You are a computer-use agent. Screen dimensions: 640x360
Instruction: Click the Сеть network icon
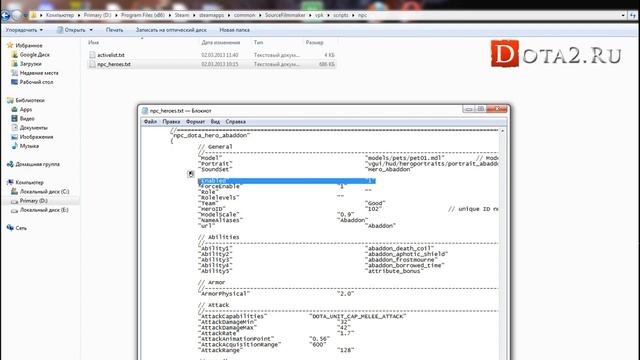10,228
